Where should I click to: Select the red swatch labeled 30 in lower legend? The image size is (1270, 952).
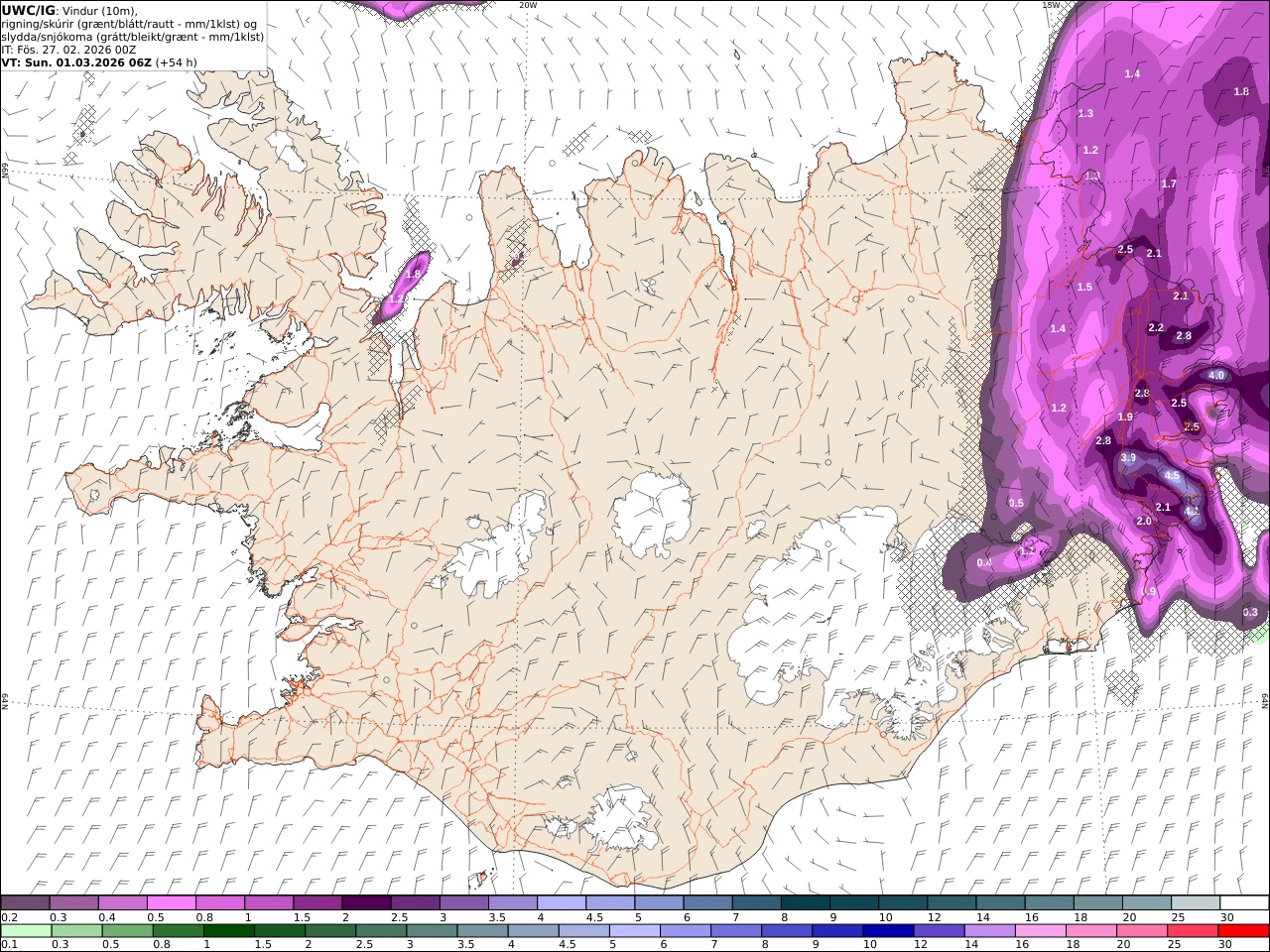click(1243, 931)
